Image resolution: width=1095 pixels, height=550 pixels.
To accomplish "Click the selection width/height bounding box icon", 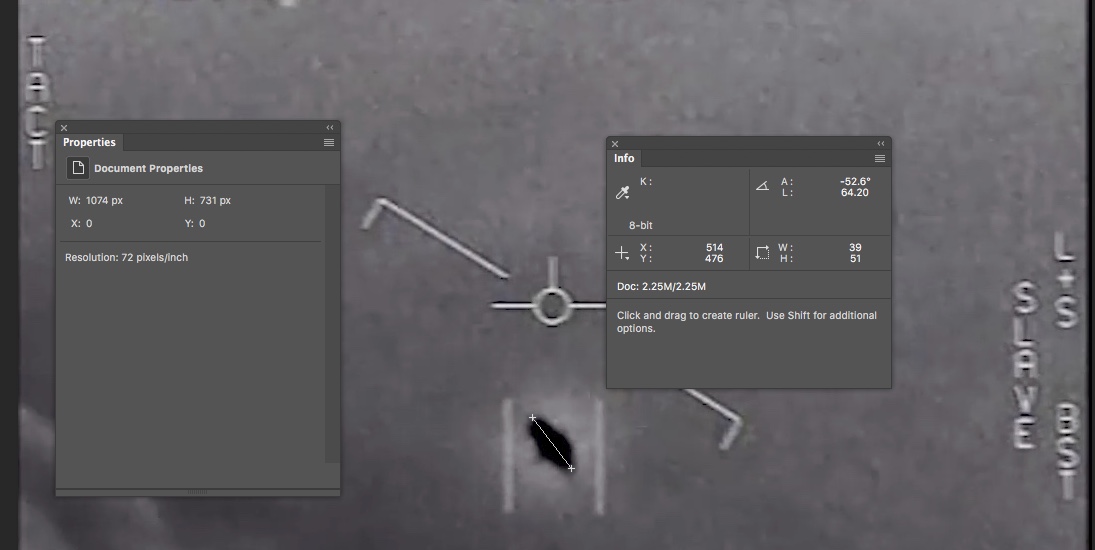I will coord(763,253).
